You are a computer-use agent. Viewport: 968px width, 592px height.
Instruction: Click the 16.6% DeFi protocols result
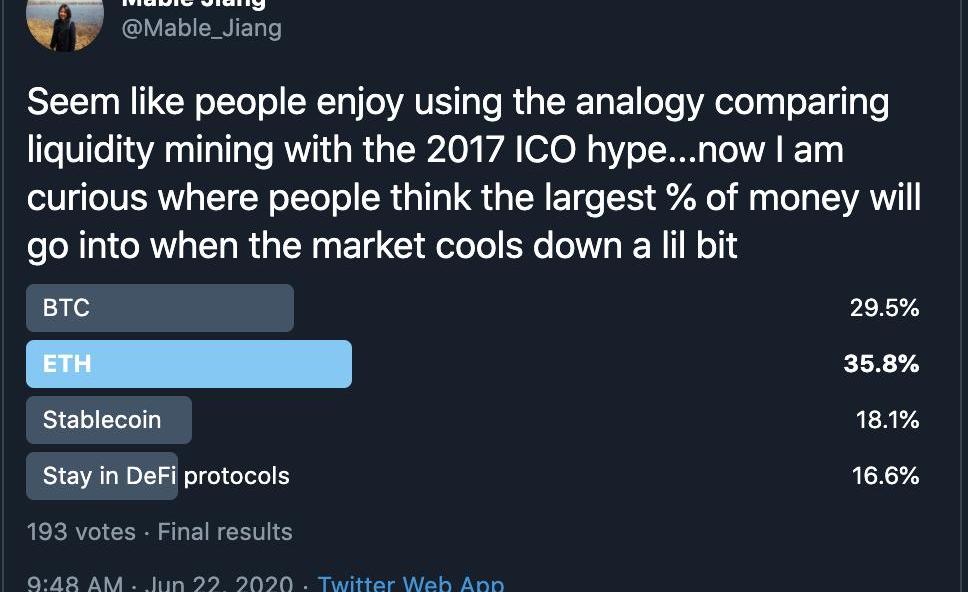(885, 476)
